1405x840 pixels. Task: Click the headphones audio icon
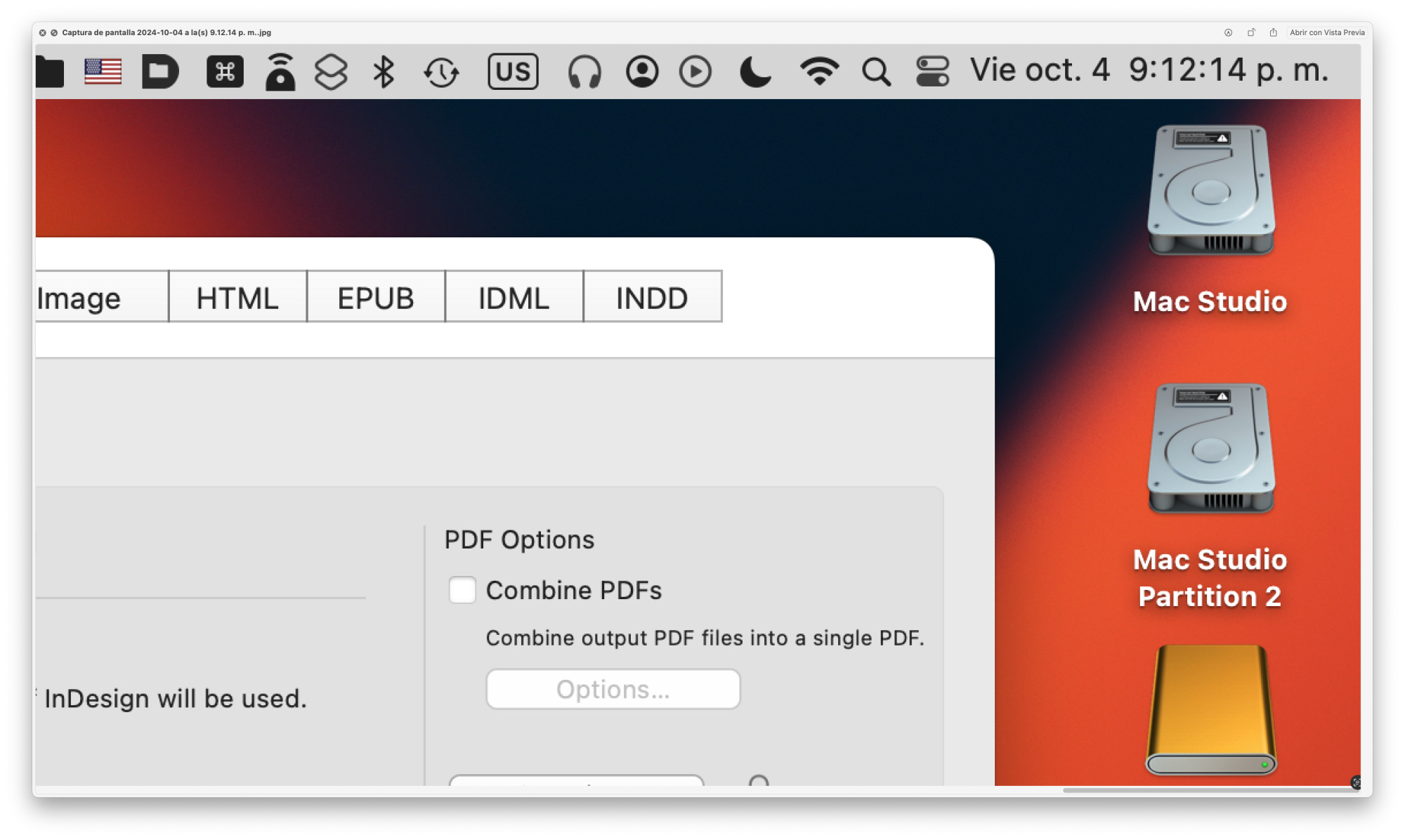[584, 72]
